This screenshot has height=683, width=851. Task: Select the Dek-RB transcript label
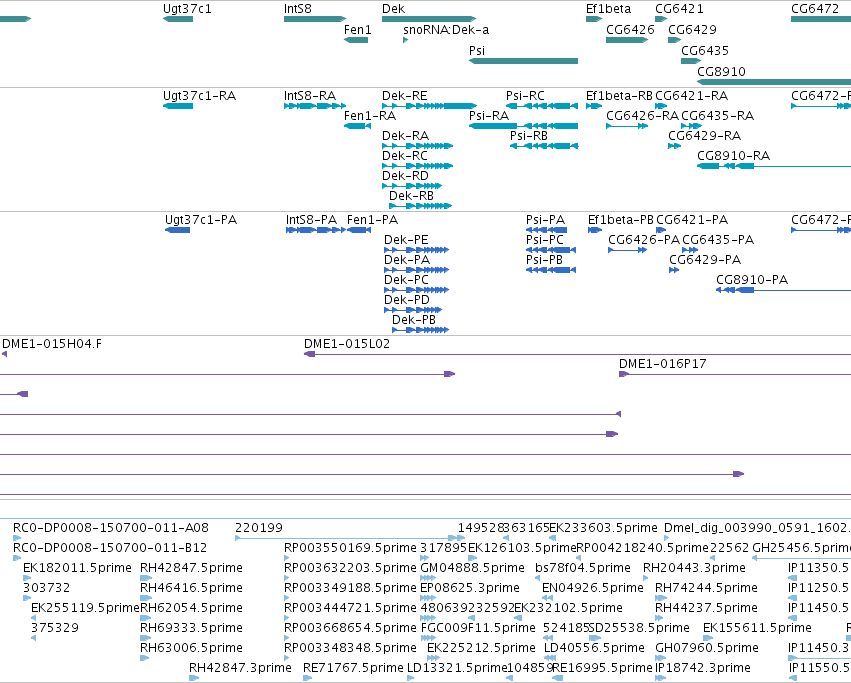click(411, 195)
